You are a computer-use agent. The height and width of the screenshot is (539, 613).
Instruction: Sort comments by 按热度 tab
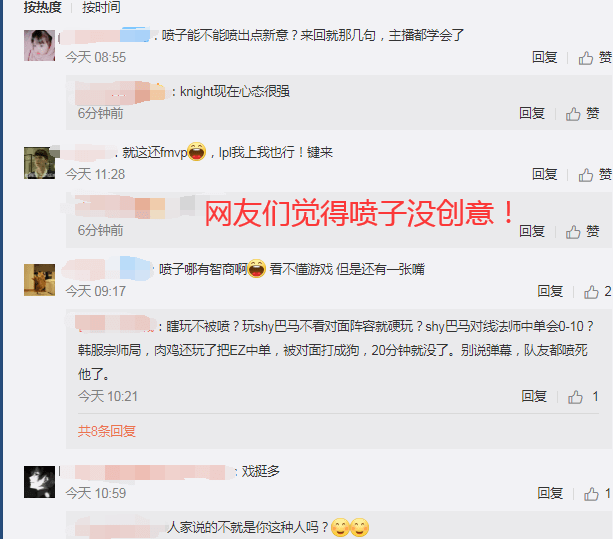[42, 7]
